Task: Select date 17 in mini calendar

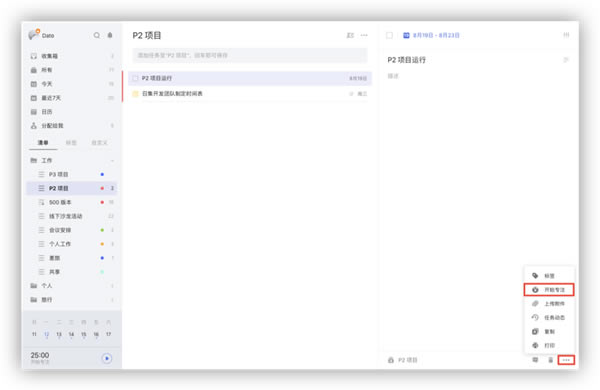Action: pyautogui.click(x=109, y=334)
